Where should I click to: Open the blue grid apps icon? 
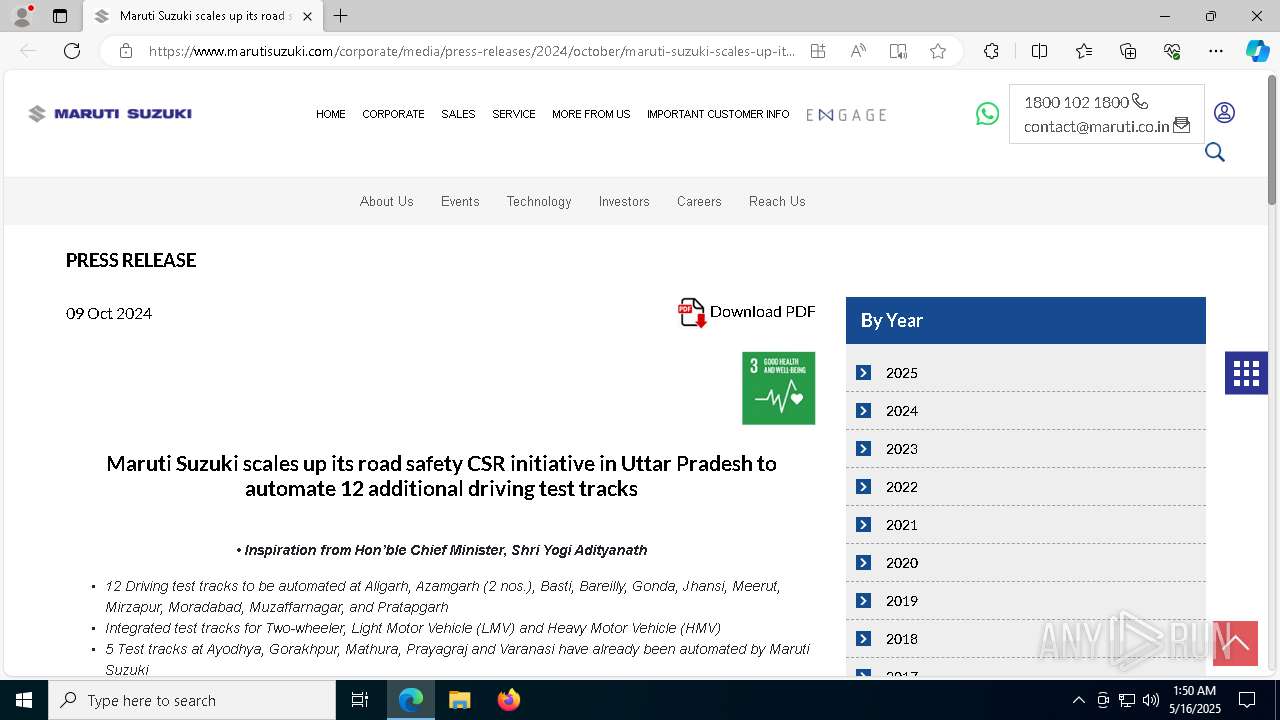click(1246, 373)
